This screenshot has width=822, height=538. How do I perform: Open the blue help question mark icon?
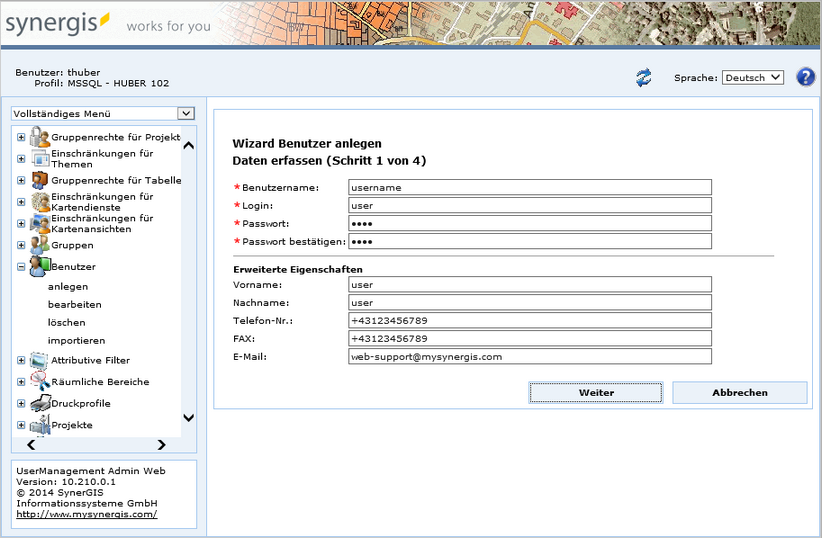[805, 78]
